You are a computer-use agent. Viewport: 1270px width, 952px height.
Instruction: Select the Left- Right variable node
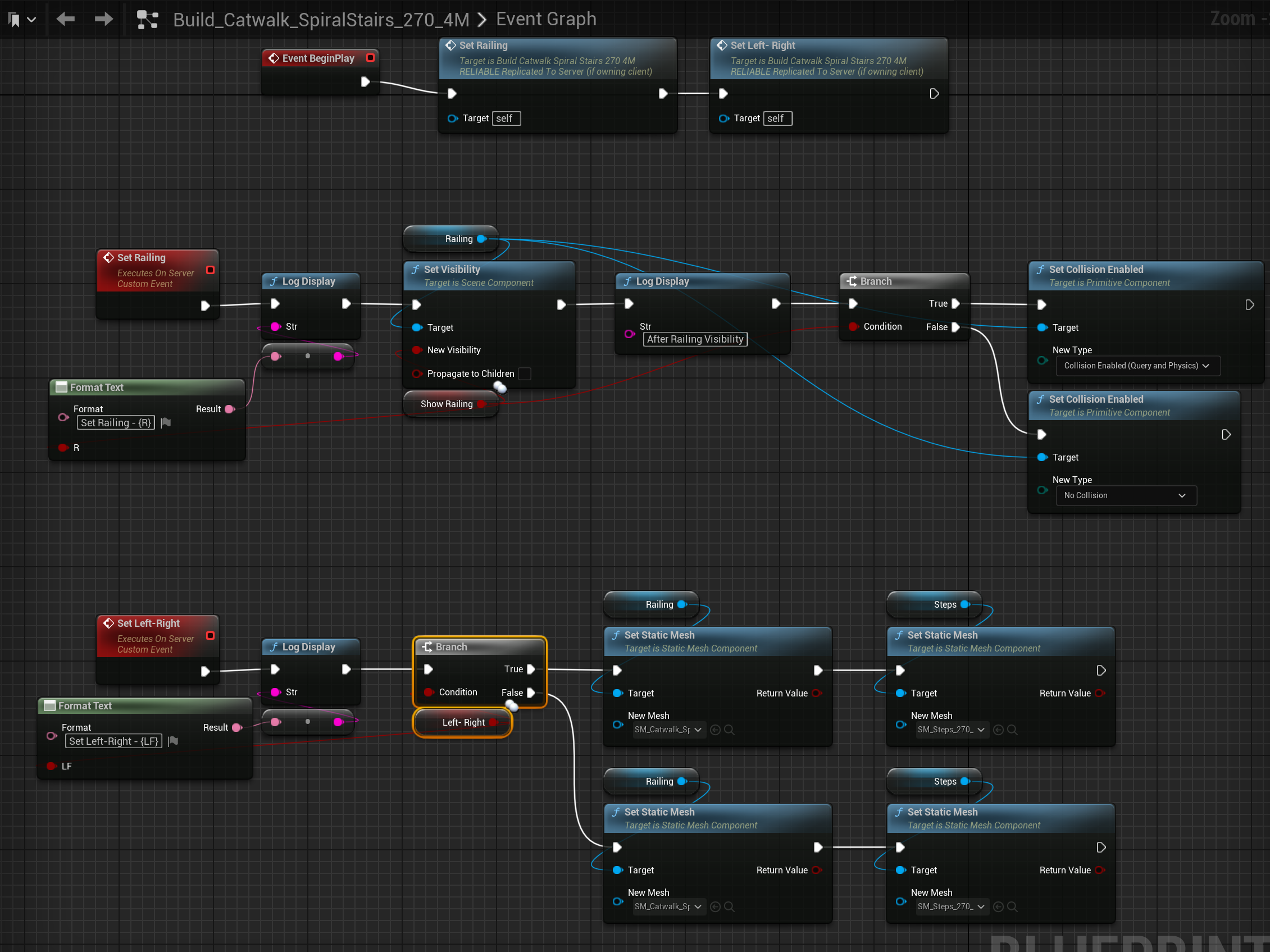click(x=463, y=722)
